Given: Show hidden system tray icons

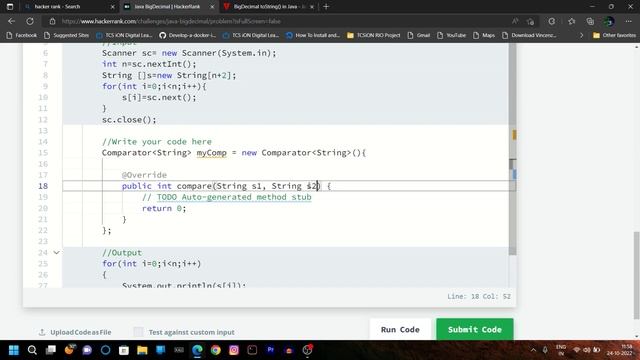Looking at the screenshot, I should 533,350.
